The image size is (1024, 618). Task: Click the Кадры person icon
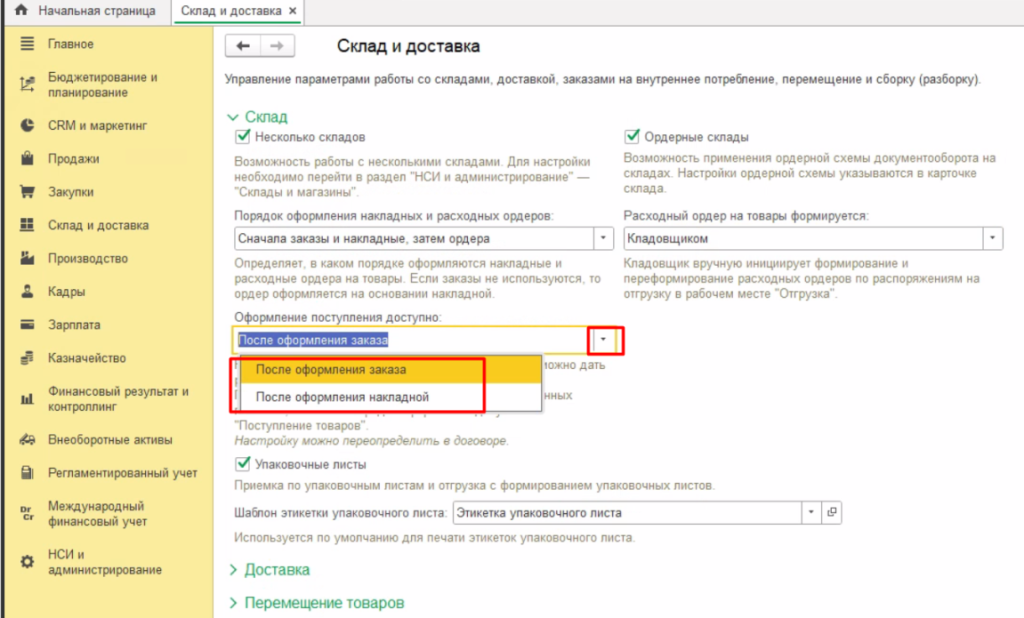click(27, 292)
